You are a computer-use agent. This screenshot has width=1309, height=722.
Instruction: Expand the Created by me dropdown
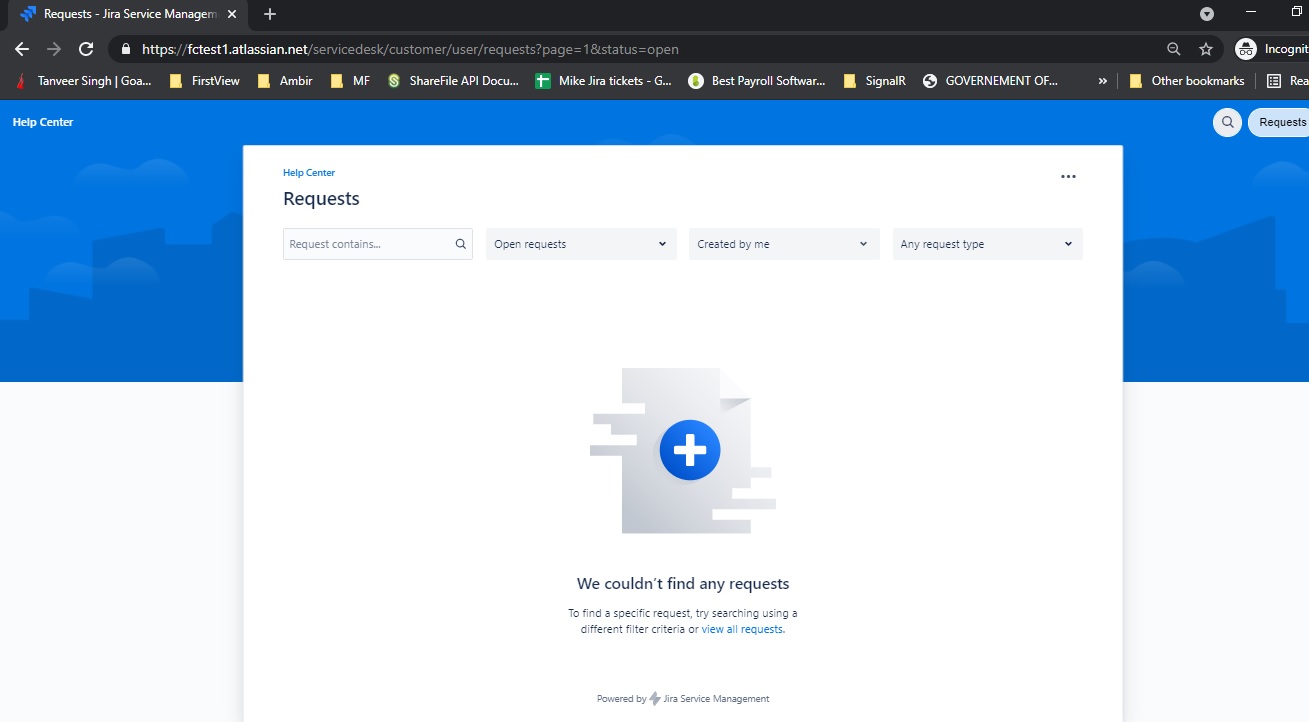tap(784, 244)
